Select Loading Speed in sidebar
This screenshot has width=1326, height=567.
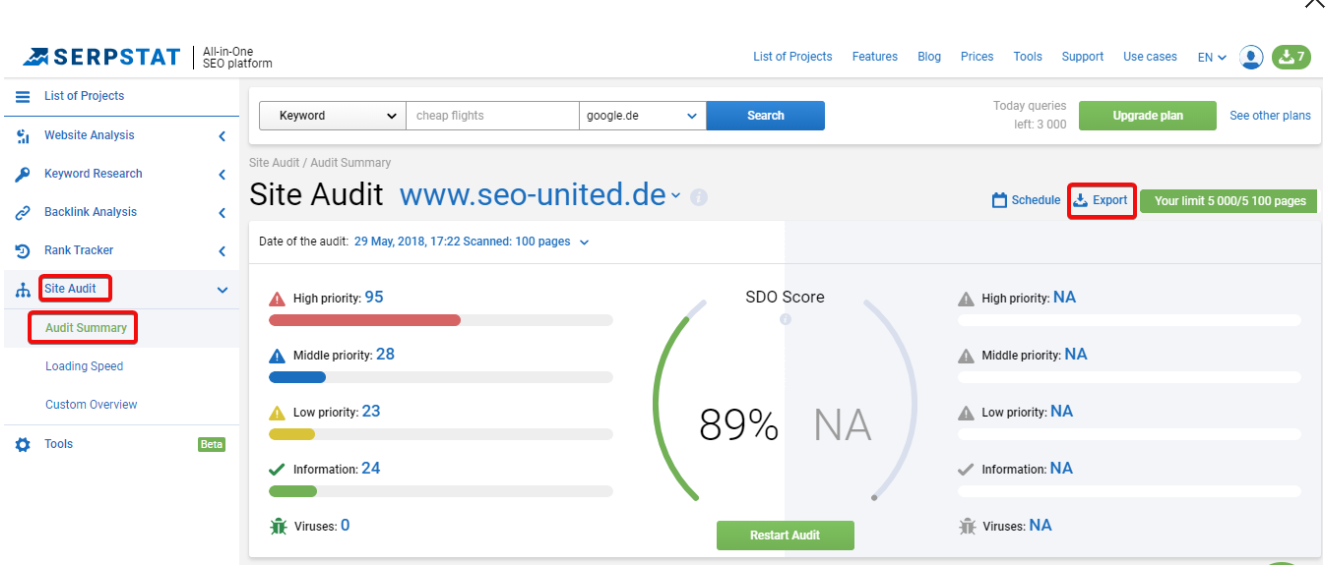[x=84, y=367]
